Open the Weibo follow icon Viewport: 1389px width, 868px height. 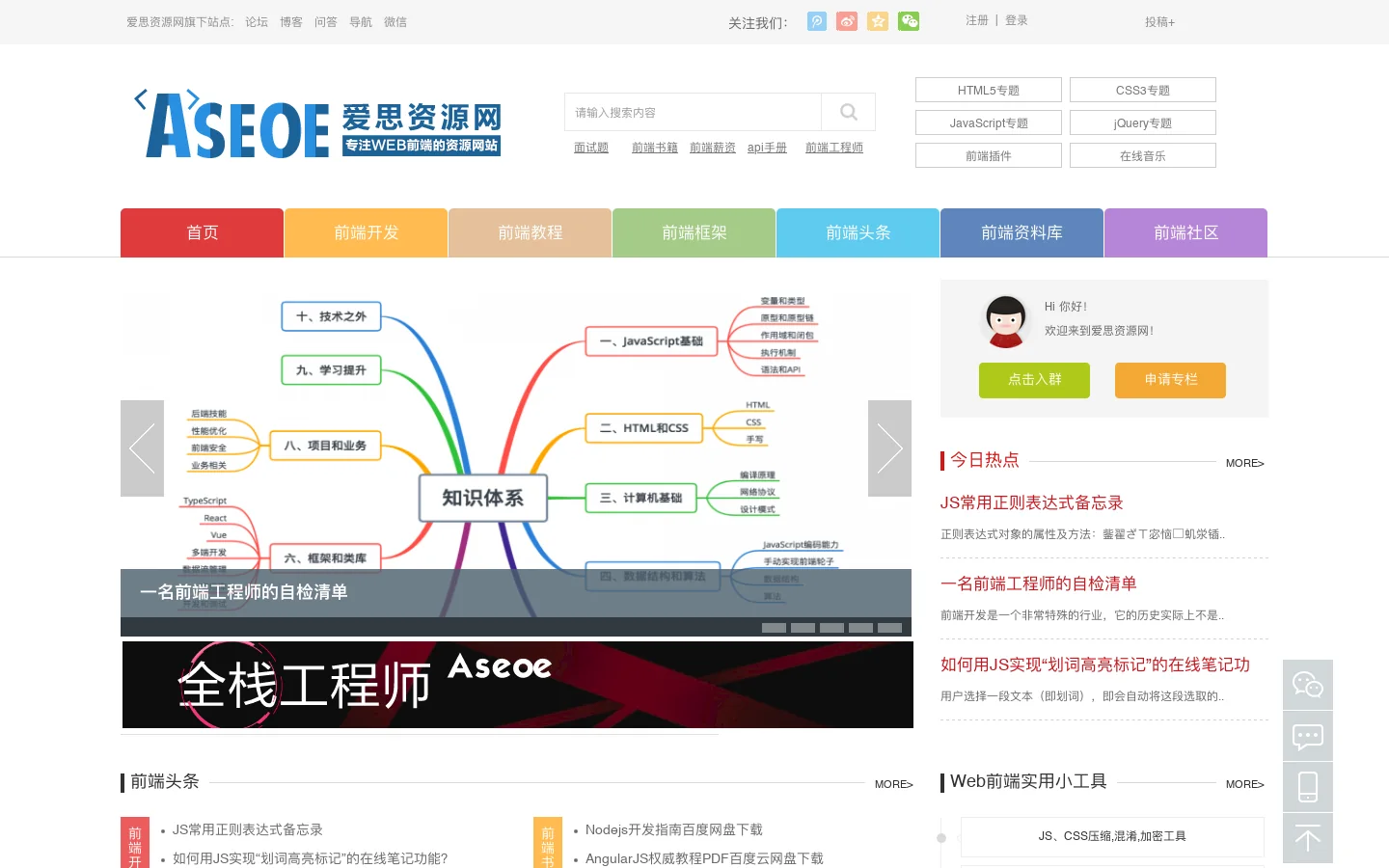(x=847, y=21)
